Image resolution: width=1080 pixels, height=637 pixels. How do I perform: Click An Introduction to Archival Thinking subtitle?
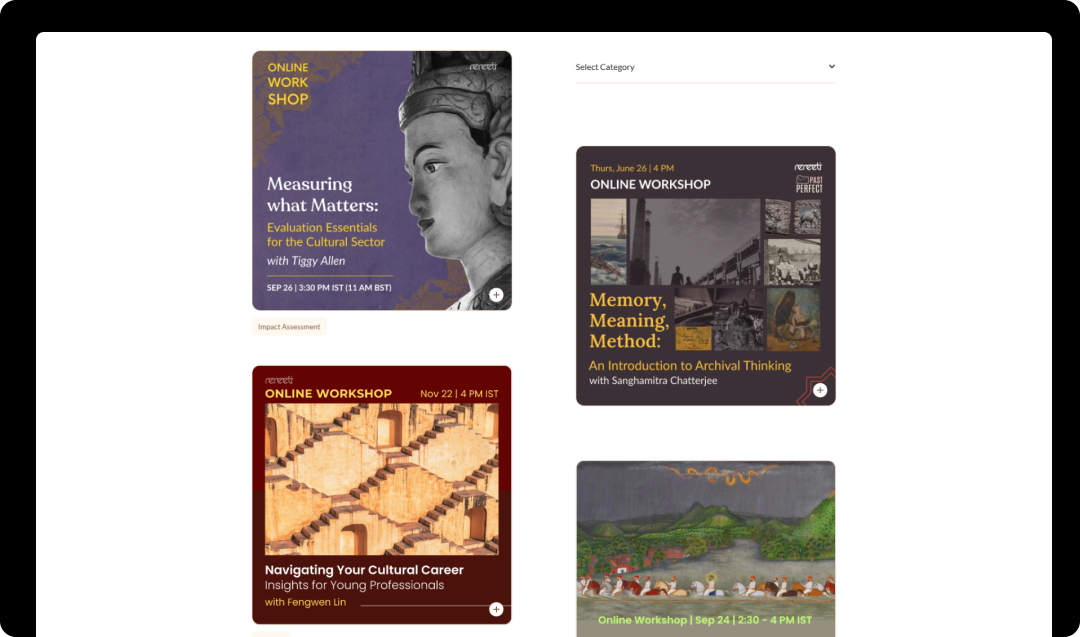pyautogui.click(x=689, y=366)
